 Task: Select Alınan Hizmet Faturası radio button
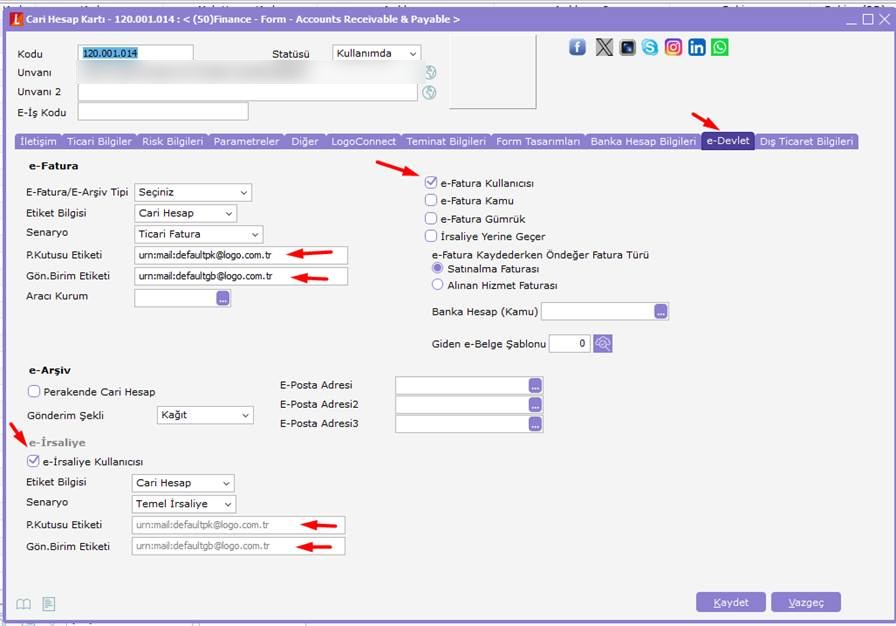(438, 284)
